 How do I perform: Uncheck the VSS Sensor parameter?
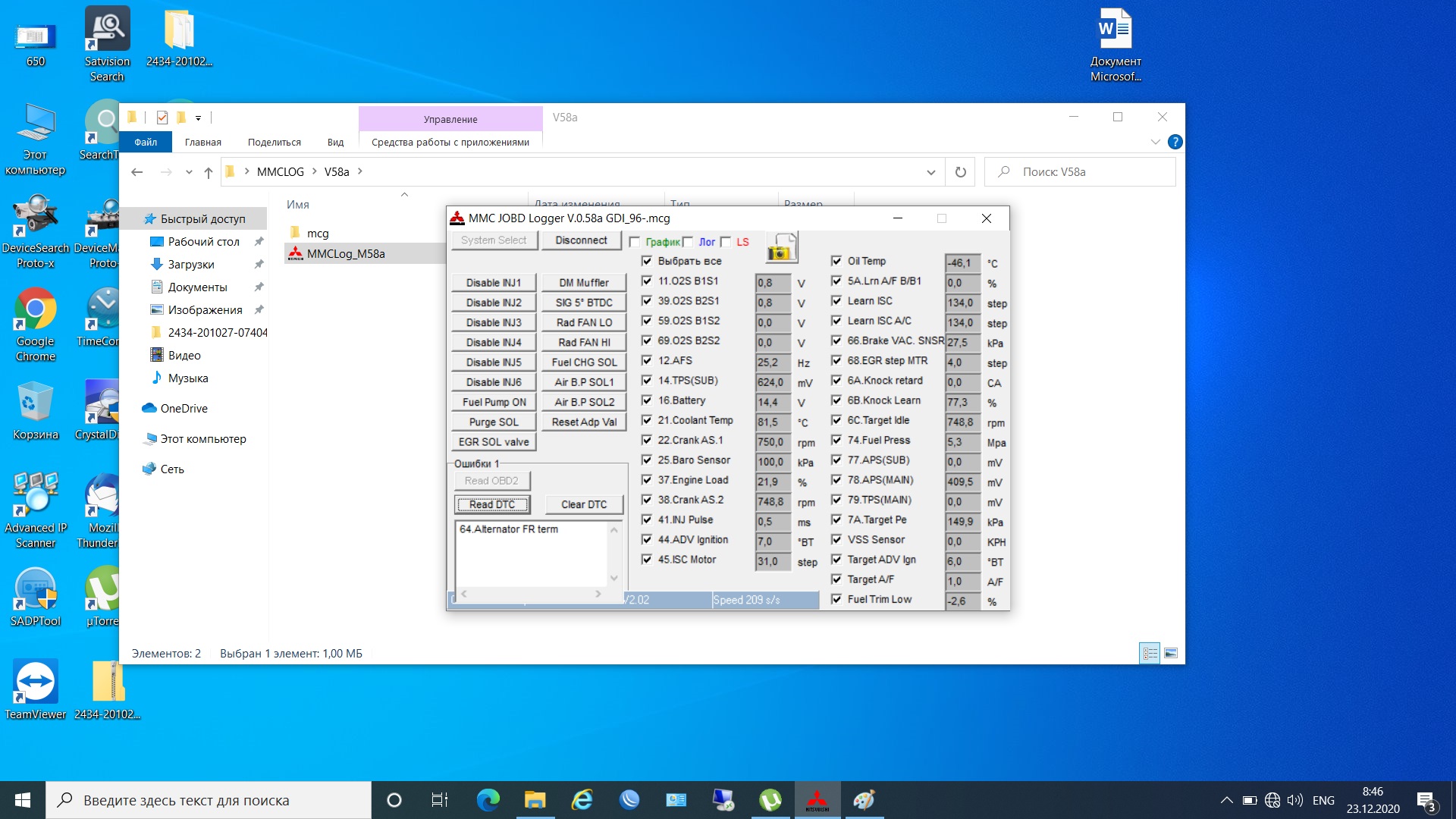click(836, 540)
